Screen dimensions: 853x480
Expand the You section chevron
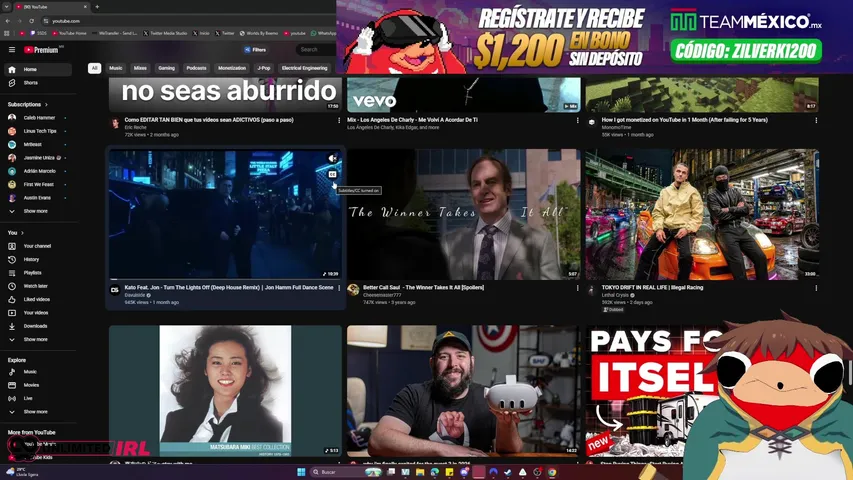pos(22,233)
